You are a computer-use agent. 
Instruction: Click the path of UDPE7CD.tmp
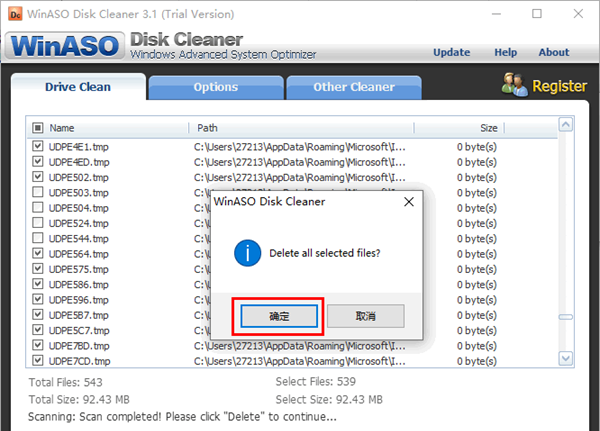point(300,361)
